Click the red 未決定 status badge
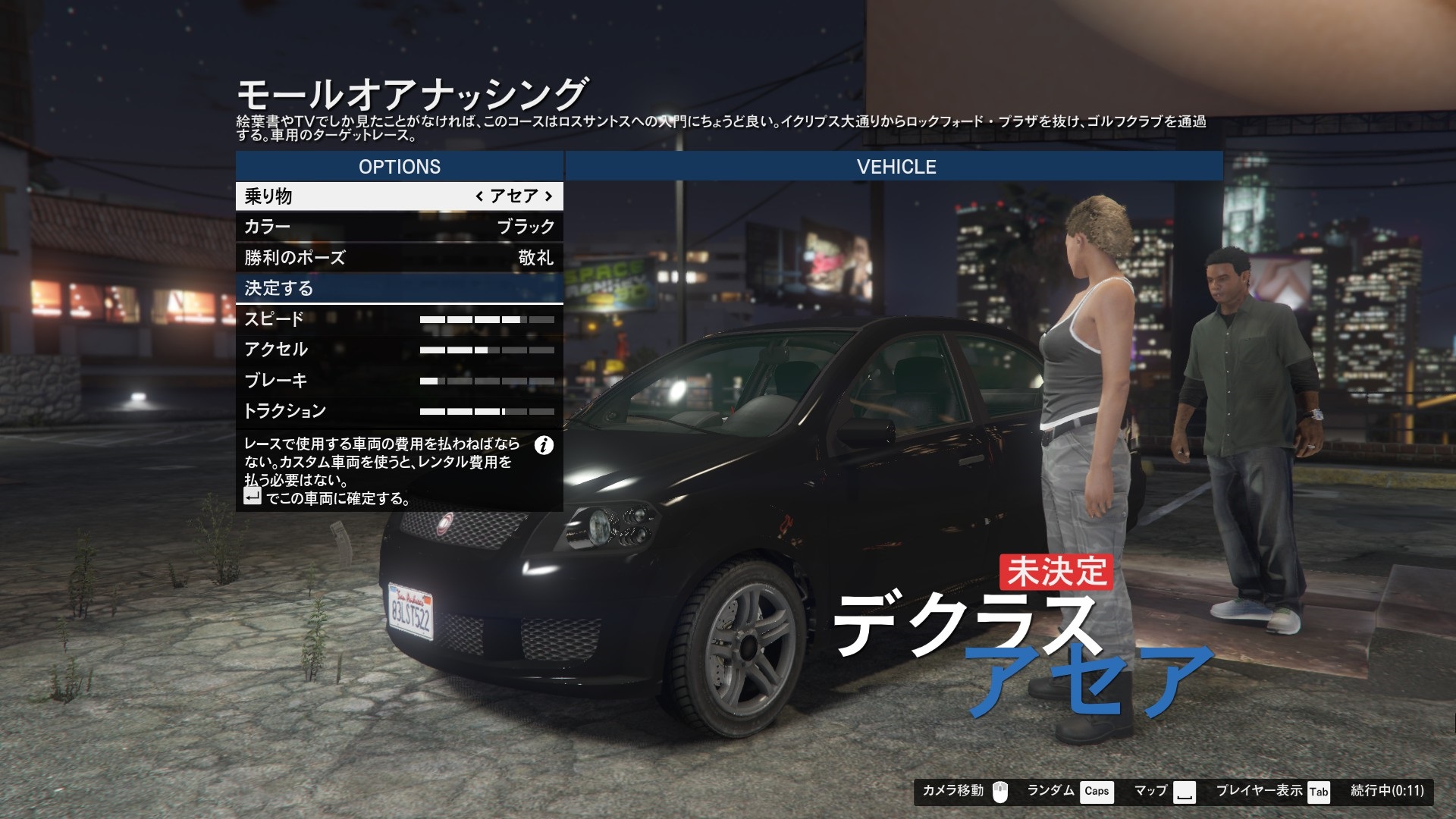This screenshot has height=819, width=1456. pos(1056,572)
